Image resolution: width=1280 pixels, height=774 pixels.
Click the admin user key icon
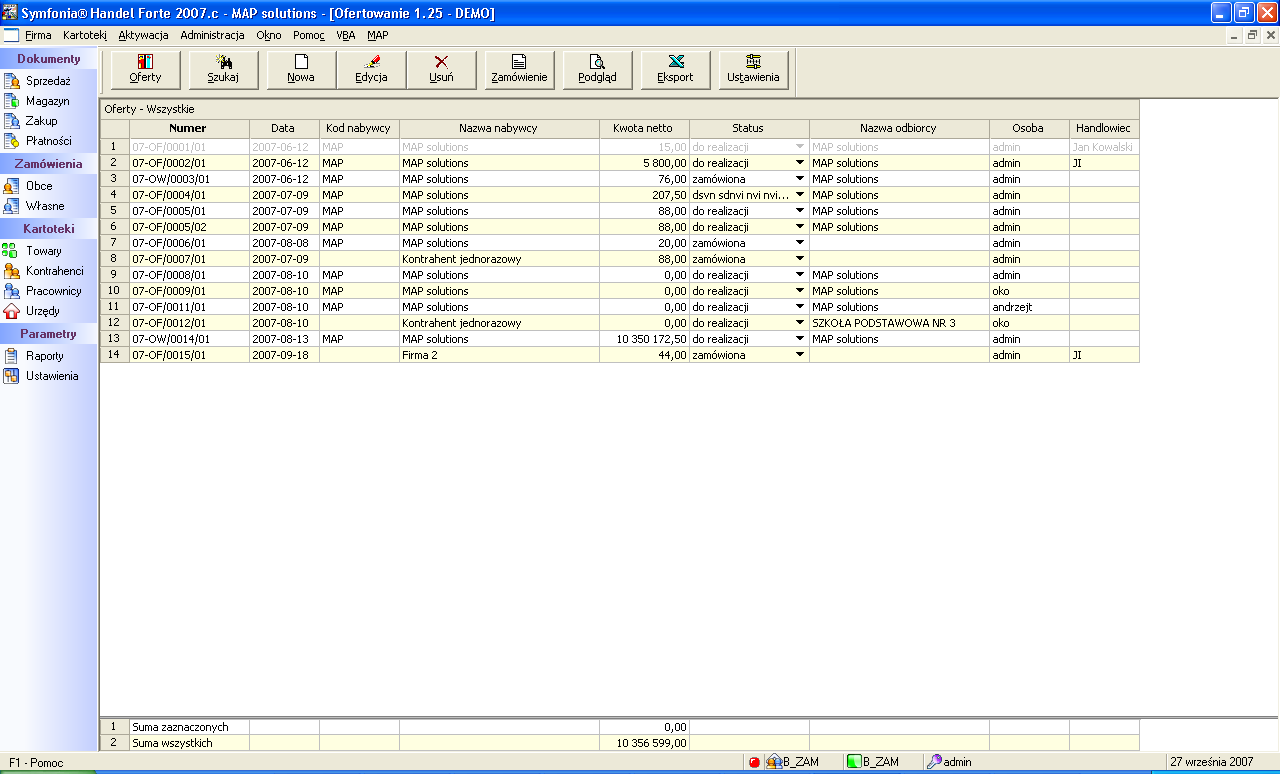point(934,762)
